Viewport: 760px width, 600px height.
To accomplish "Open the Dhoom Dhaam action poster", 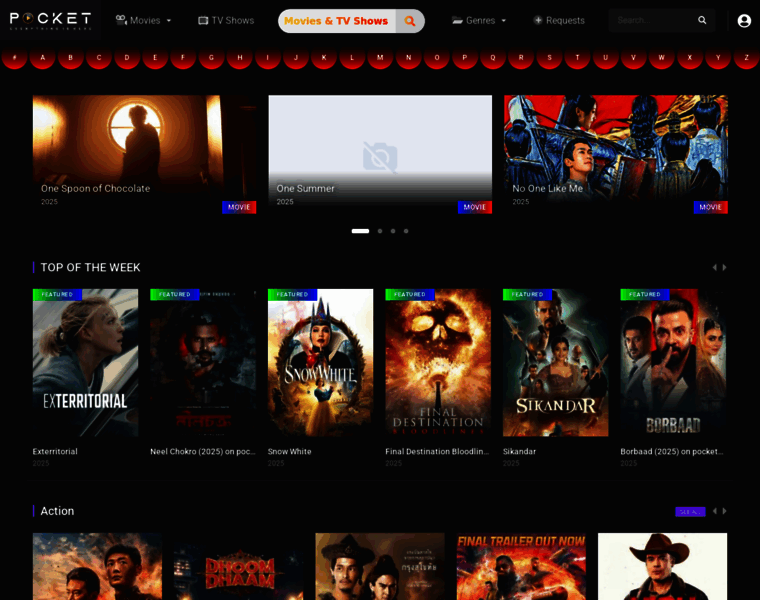I will tap(238, 567).
